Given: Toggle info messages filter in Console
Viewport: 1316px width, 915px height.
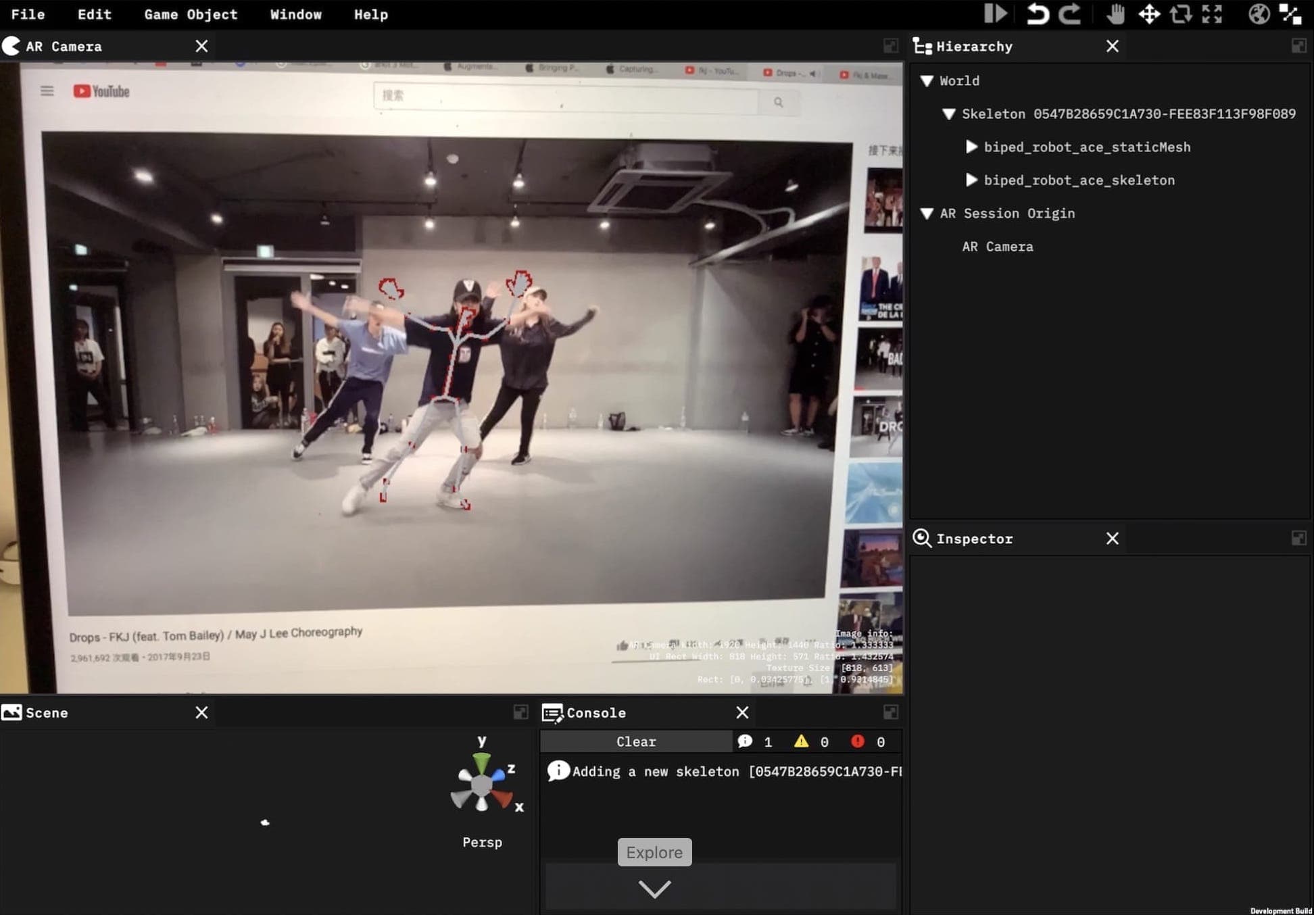Looking at the screenshot, I should click(x=755, y=741).
